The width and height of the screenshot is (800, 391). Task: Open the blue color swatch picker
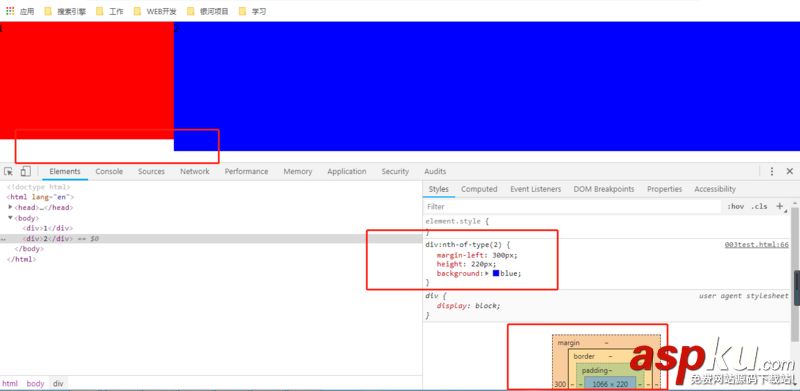click(x=496, y=274)
